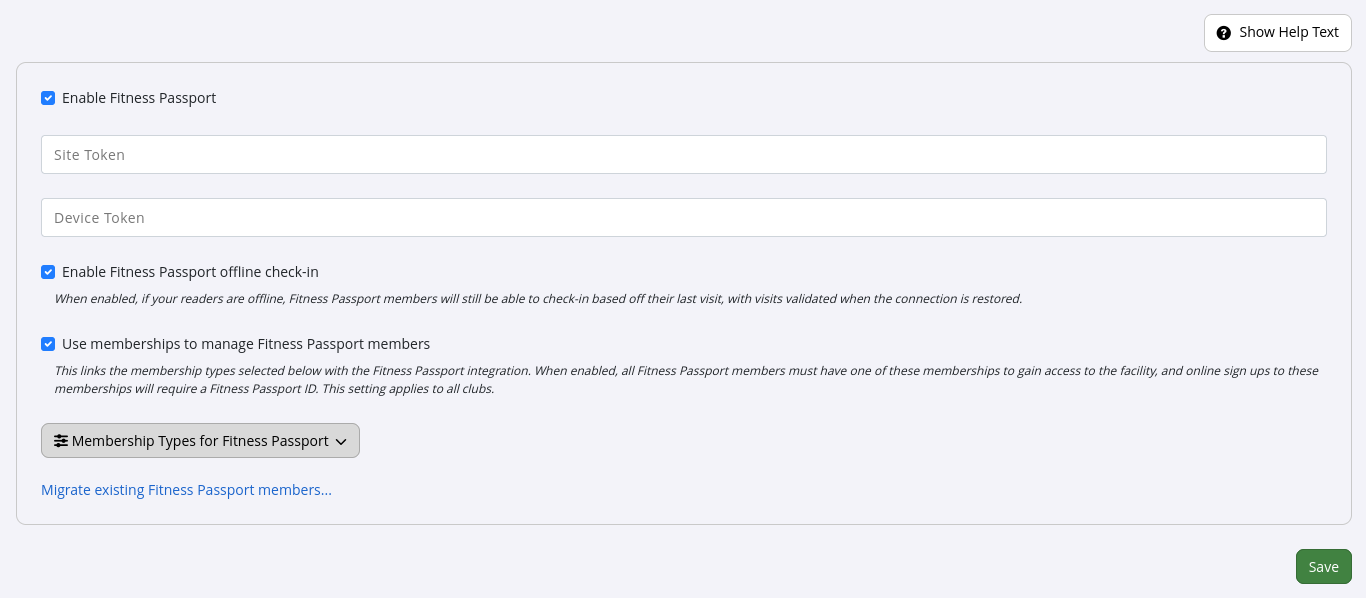Click the checkmark beside Use memberships label

[x=48, y=344]
